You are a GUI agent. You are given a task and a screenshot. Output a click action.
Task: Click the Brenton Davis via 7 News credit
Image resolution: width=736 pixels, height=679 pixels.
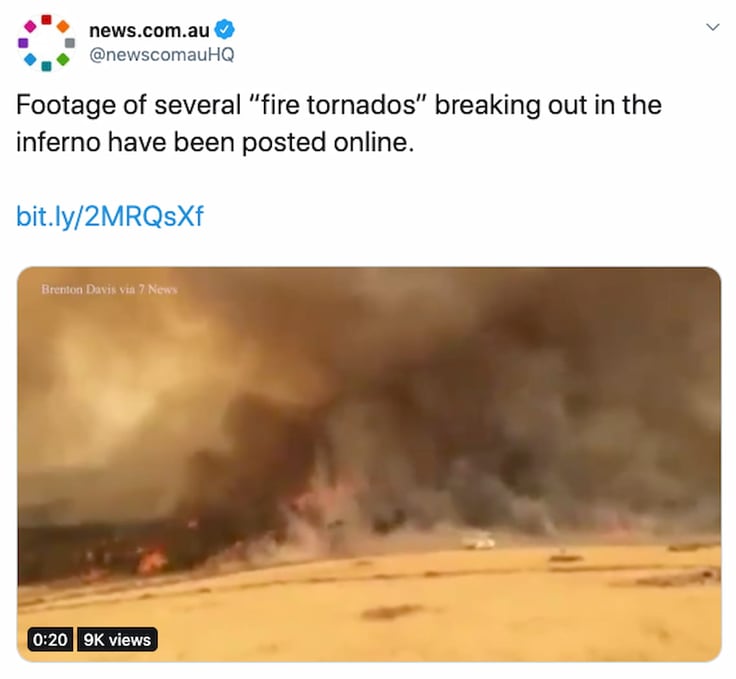(109, 290)
